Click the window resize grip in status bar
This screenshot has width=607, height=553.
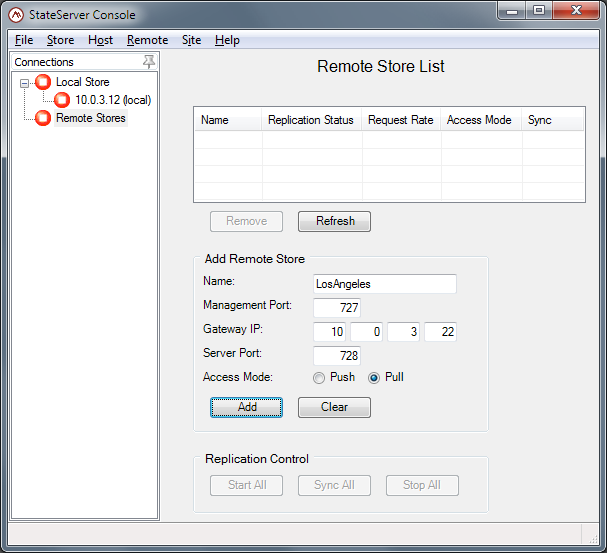(x=593, y=539)
